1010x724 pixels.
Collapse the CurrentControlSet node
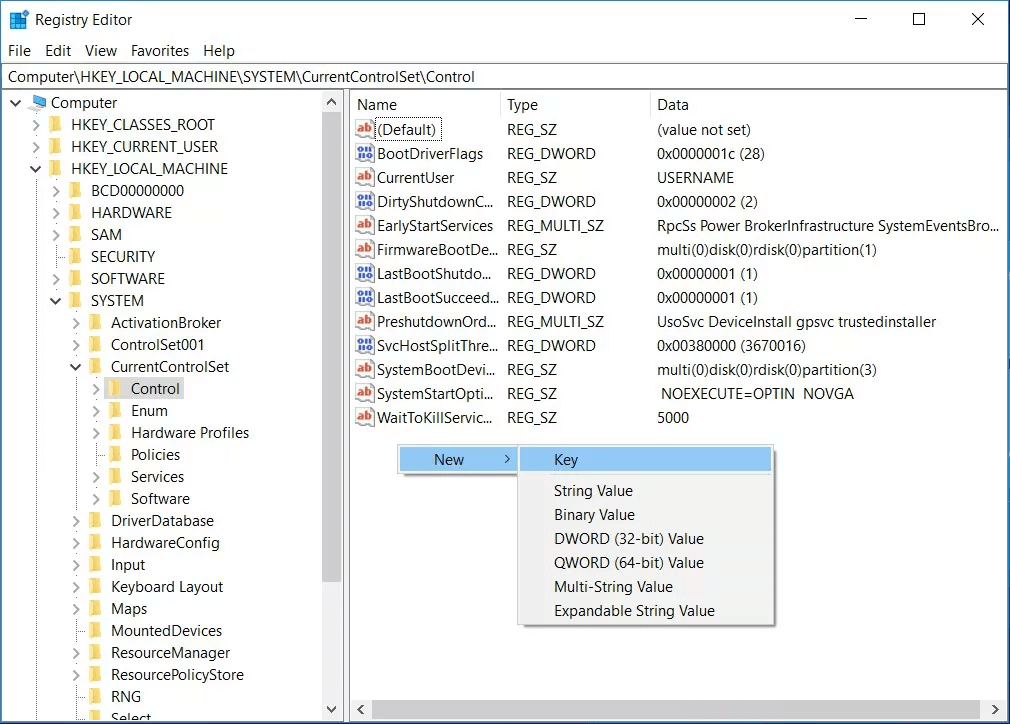click(76, 366)
